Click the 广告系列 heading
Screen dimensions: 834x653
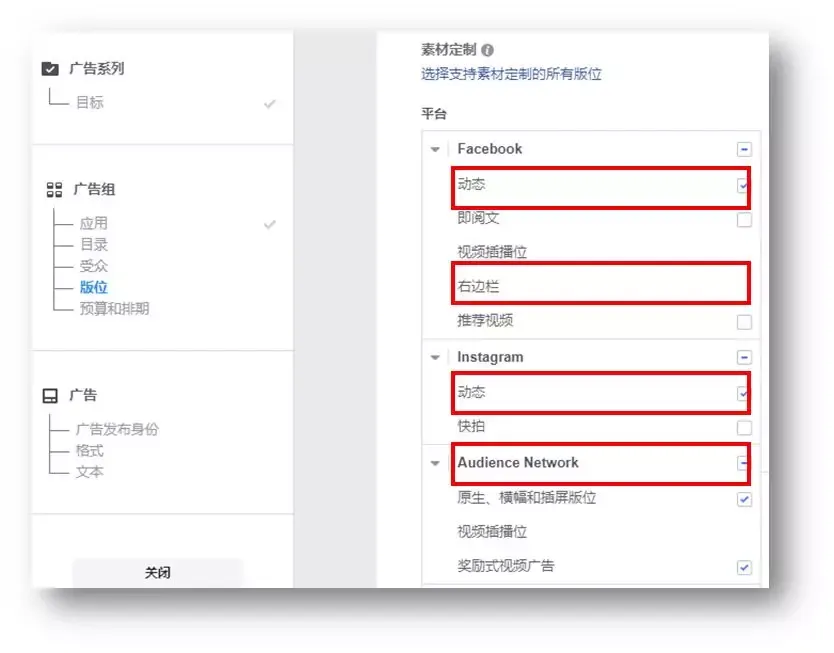coord(97,69)
